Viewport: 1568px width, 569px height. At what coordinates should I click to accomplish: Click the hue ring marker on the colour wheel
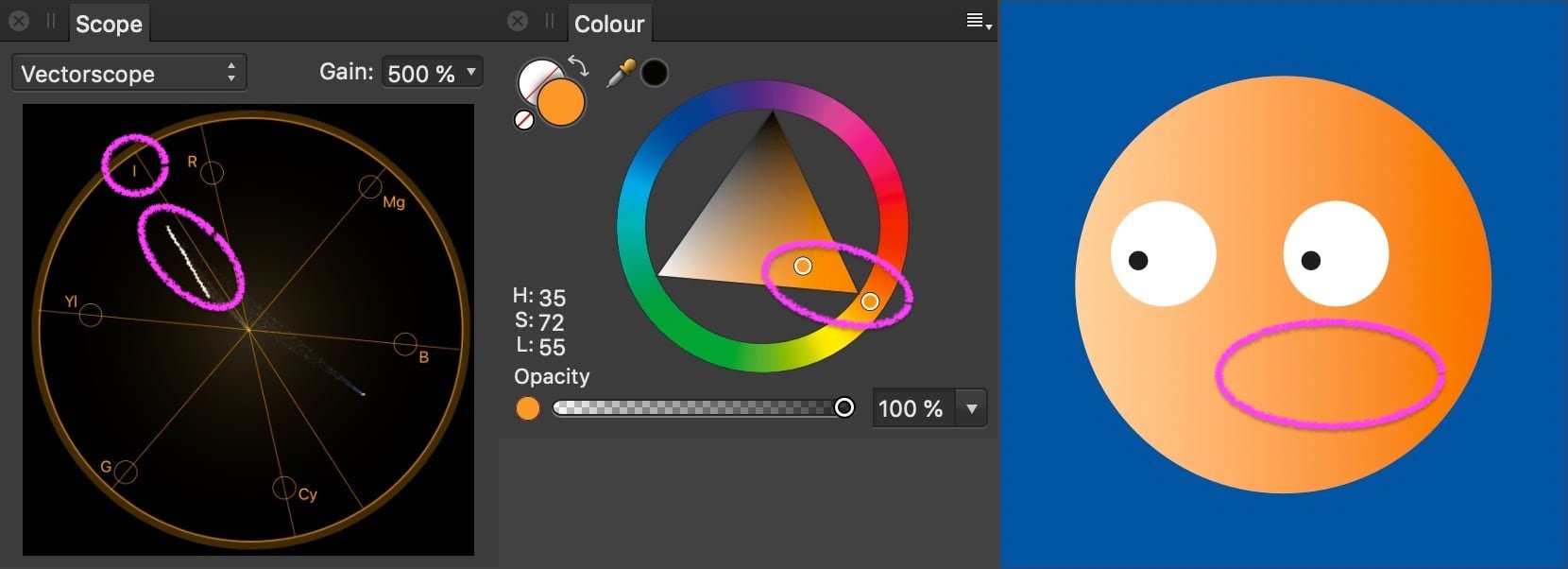click(870, 302)
